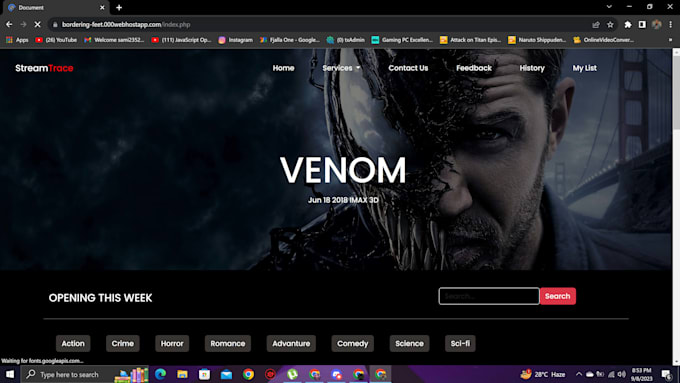Screen dimensions: 680x383
Task: Open the Windows Start menu
Action: tap(10, 374)
